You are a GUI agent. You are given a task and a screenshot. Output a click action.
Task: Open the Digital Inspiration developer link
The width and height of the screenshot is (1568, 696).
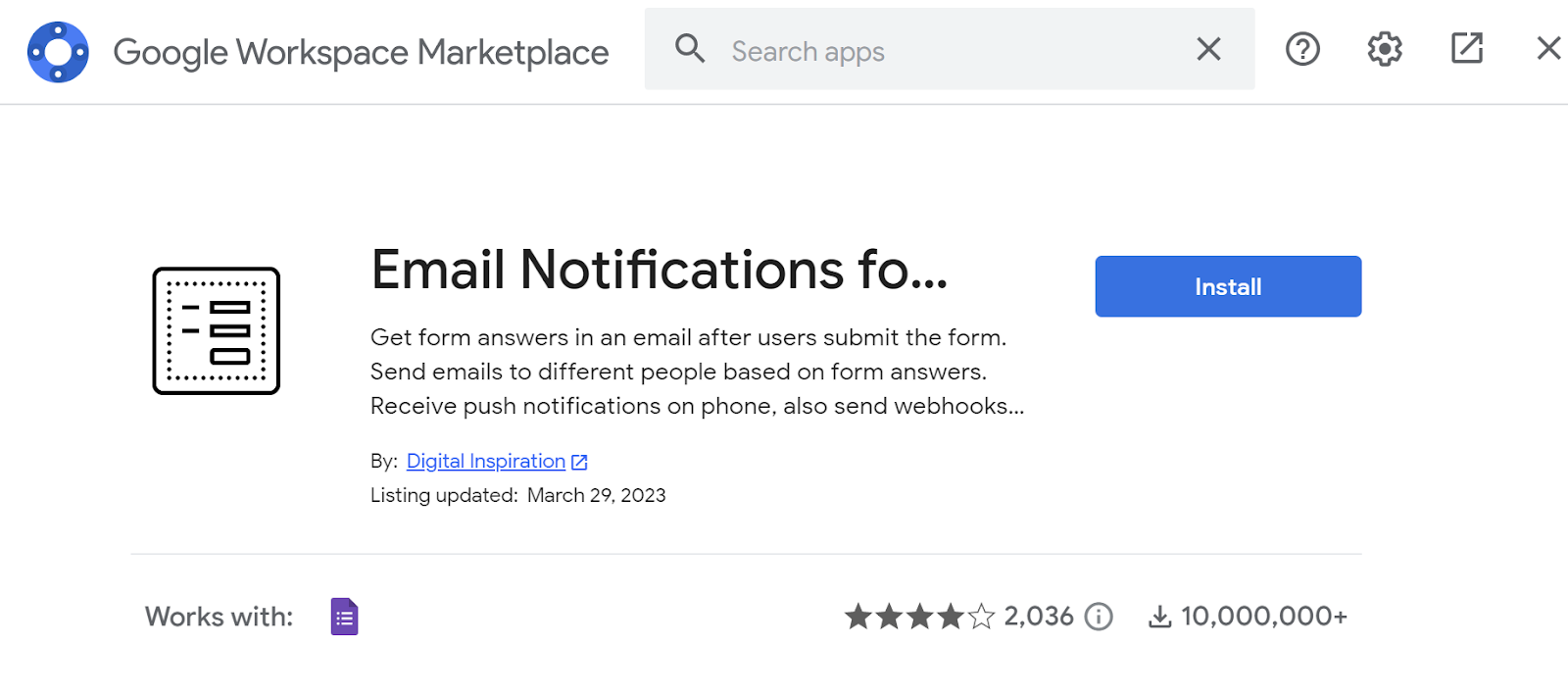coord(485,461)
